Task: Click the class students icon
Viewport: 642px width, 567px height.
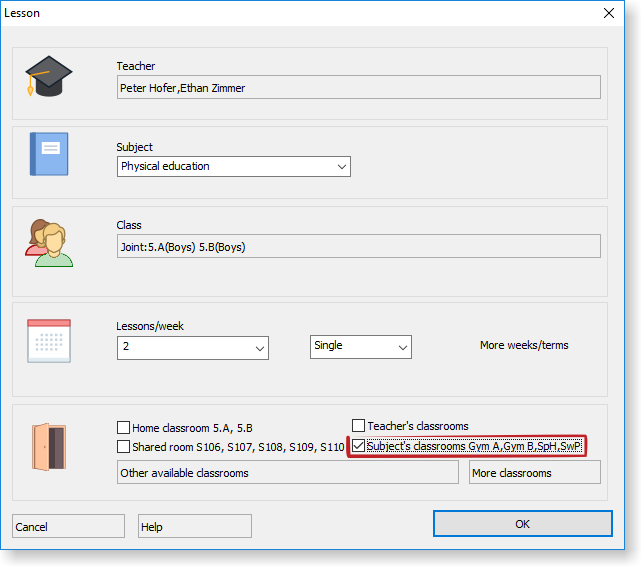Action: [49, 242]
